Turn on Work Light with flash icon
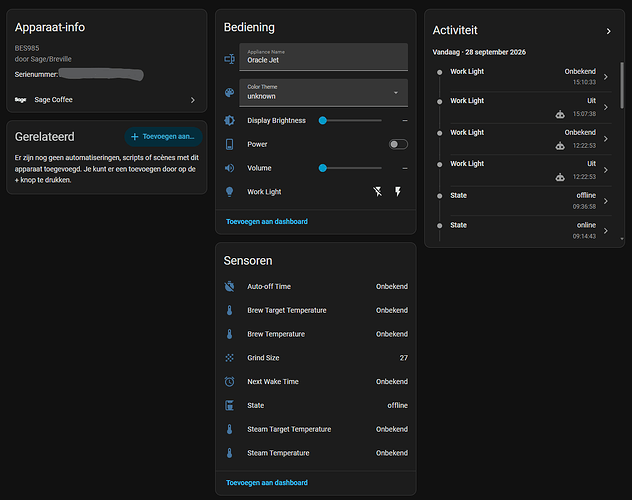Viewport: 632px width, 500px height. 398,191
